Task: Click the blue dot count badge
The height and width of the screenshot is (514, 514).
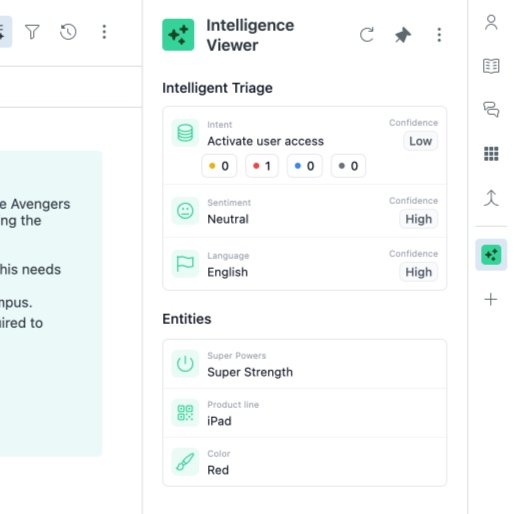Action: pyautogui.click(x=305, y=166)
